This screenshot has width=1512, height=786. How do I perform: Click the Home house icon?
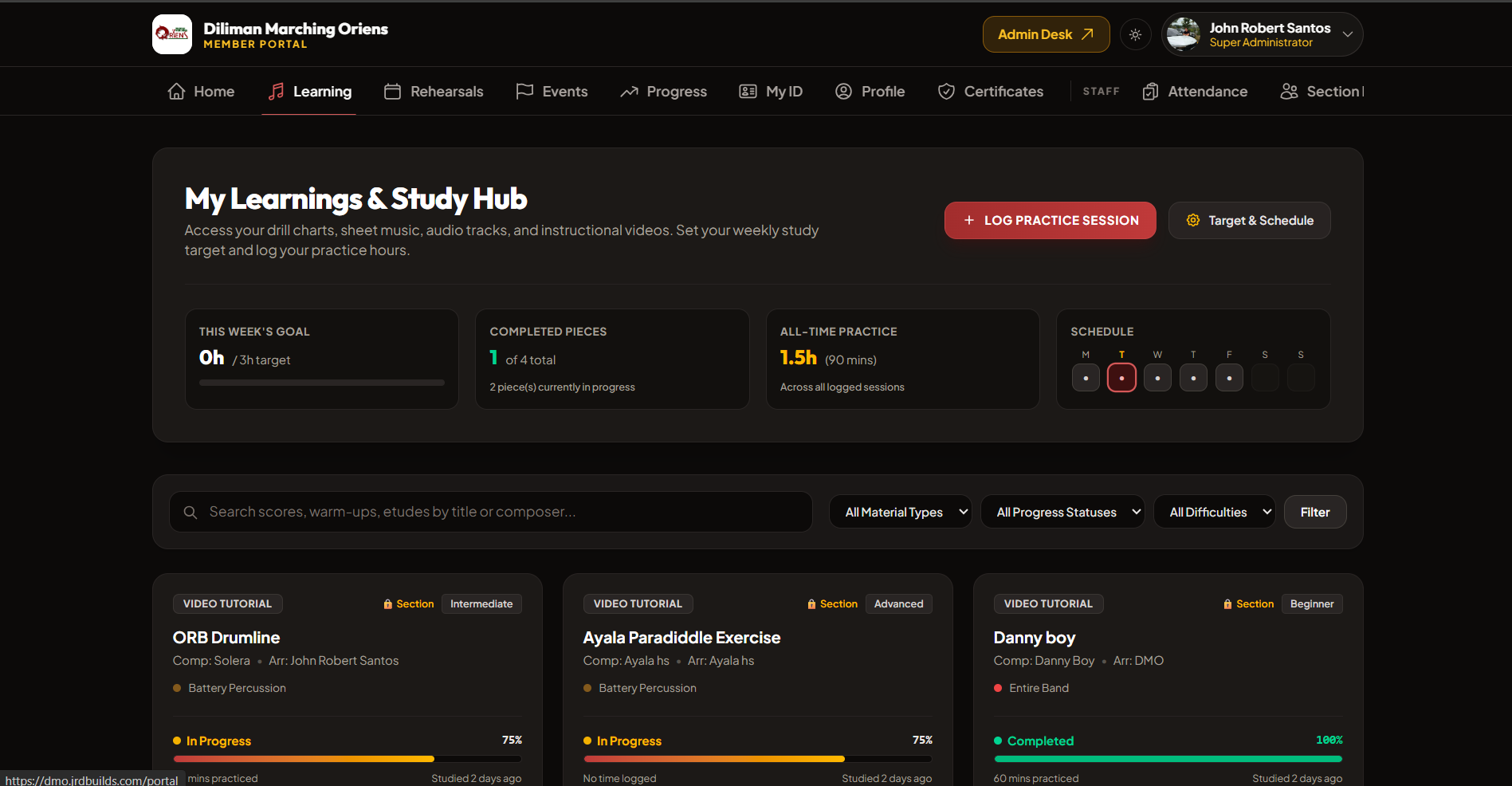tap(176, 91)
